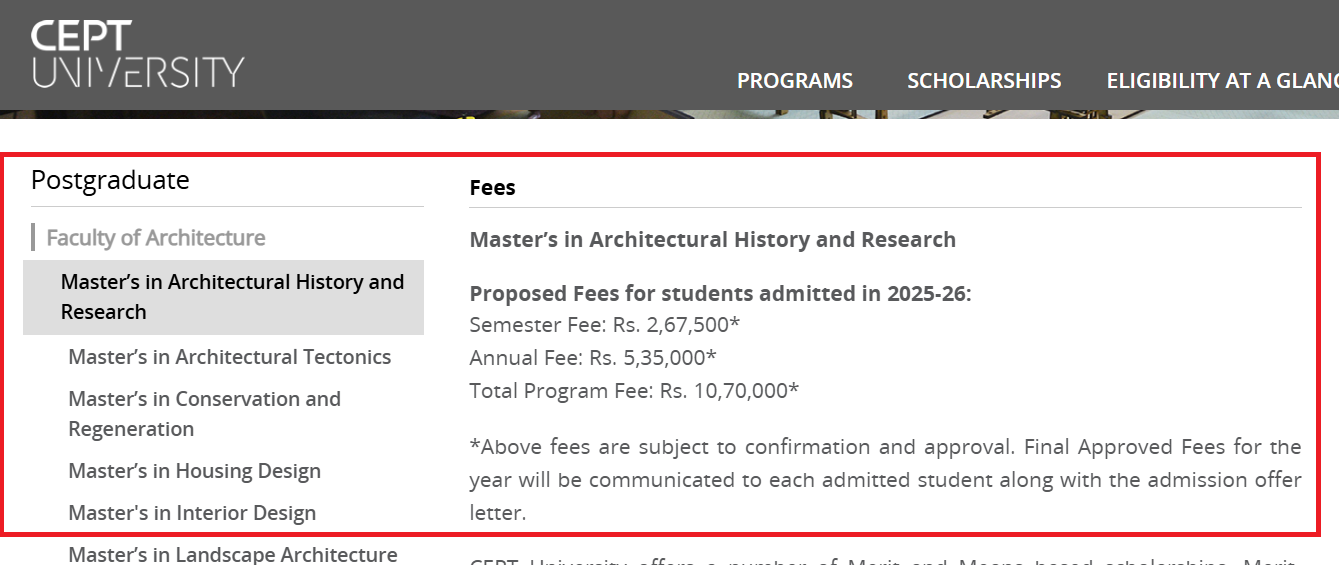
Task: Click the program title below Fees heading
Action: click(x=712, y=240)
